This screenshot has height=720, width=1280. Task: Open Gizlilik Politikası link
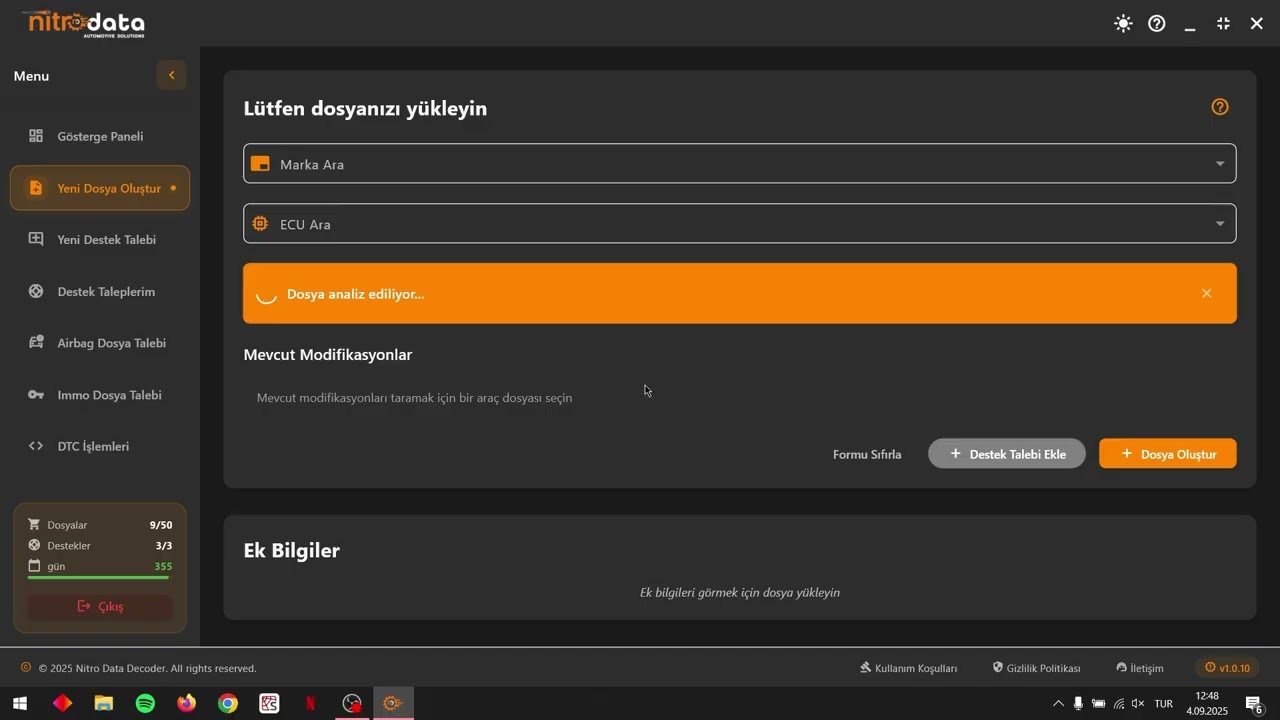1036,668
